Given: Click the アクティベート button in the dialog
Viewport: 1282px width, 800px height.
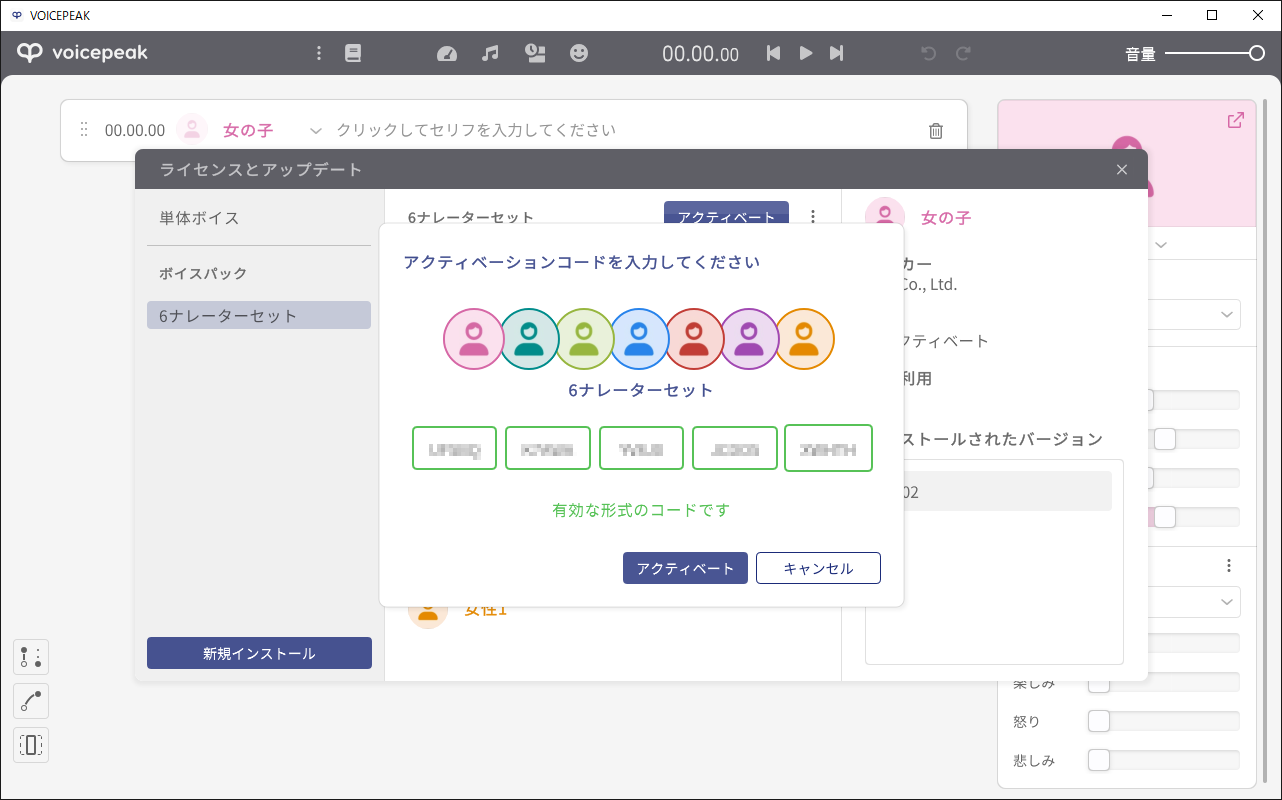Looking at the screenshot, I should coord(685,567).
